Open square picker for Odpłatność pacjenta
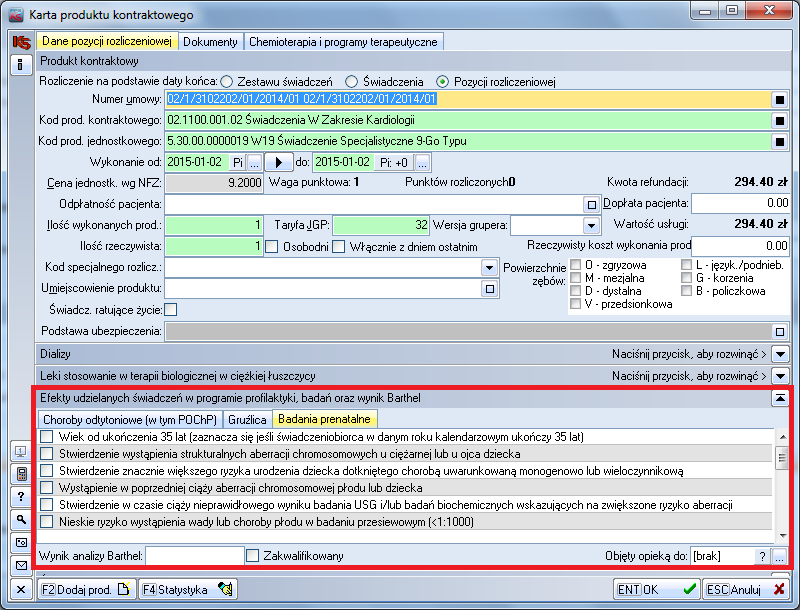 click(591, 205)
